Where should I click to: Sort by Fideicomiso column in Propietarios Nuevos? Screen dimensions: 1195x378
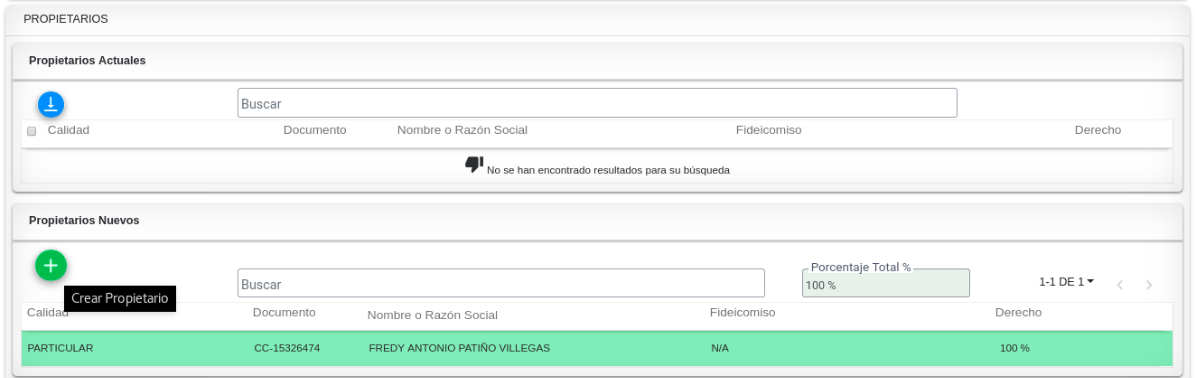[742, 312]
